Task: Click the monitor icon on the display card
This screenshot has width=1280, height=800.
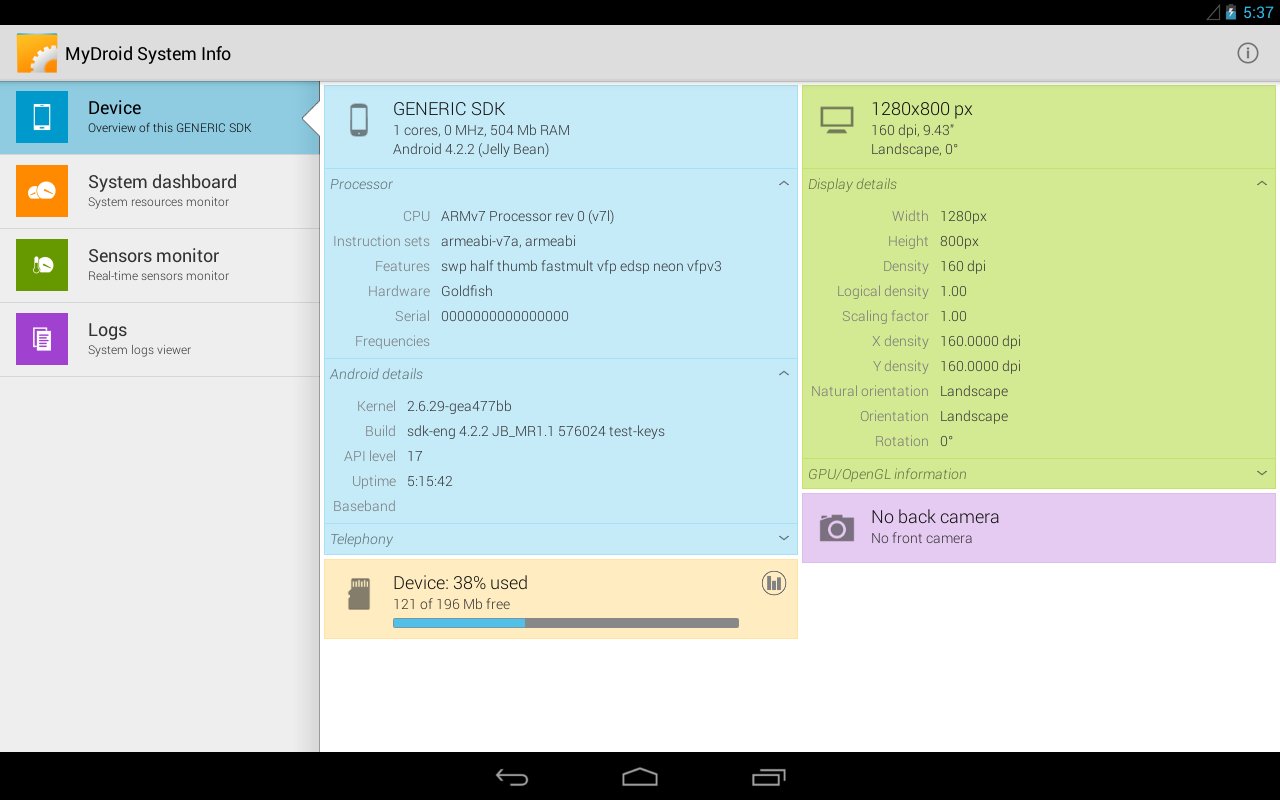Action: pos(836,120)
